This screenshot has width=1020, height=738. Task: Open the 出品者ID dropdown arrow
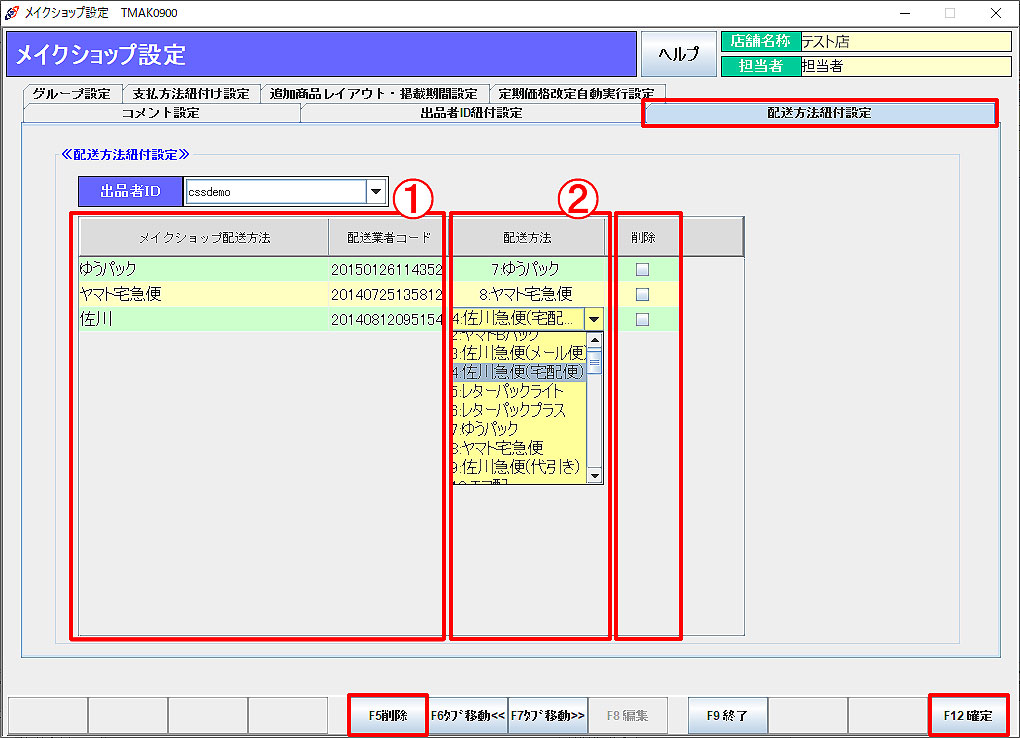click(376, 191)
